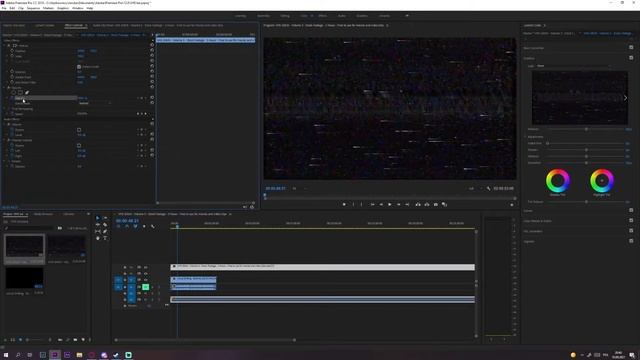Click Mark Out in Program monitor

[x=362, y=204]
